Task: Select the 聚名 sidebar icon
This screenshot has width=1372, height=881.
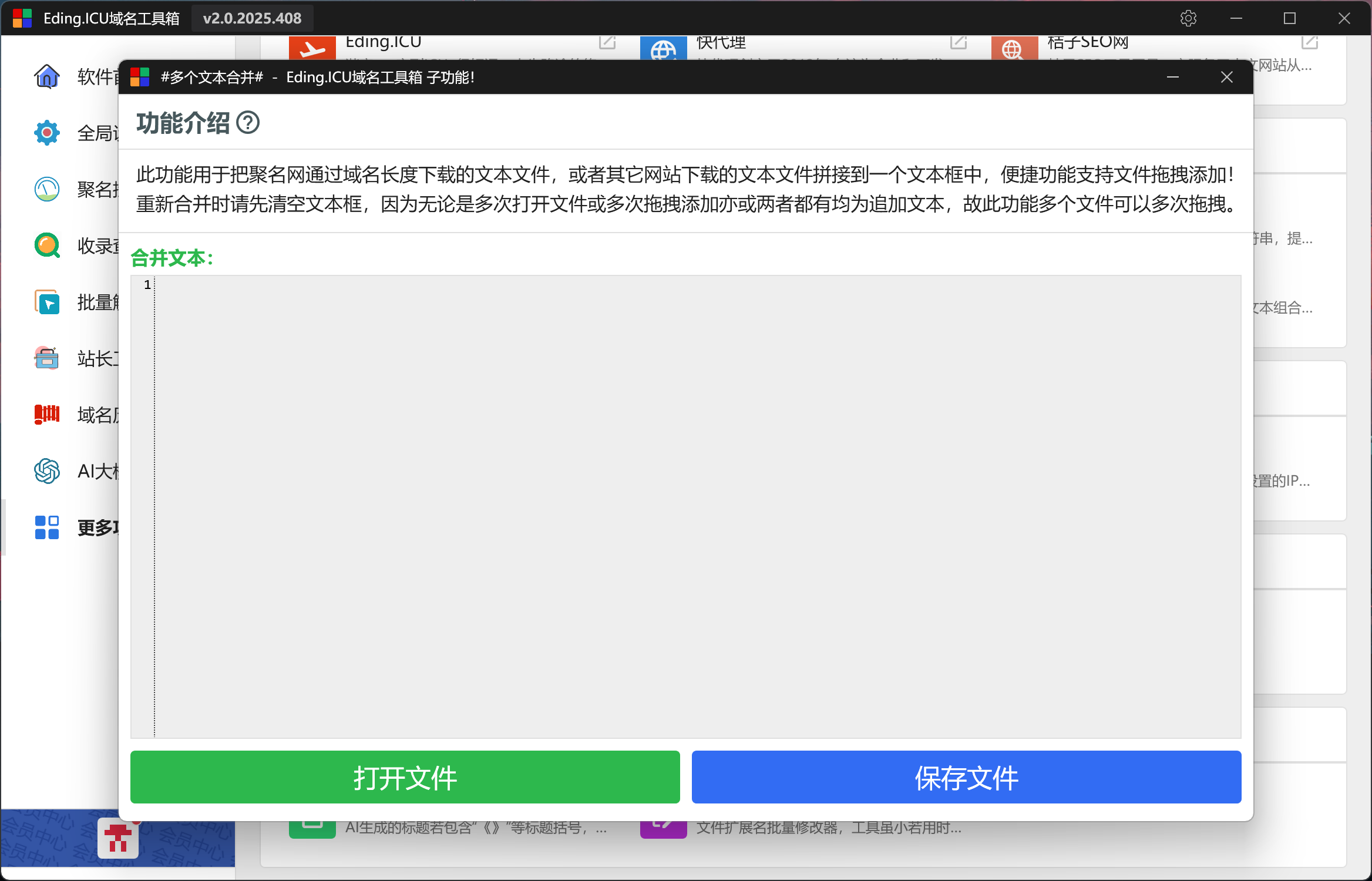Action: pos(47,189)
